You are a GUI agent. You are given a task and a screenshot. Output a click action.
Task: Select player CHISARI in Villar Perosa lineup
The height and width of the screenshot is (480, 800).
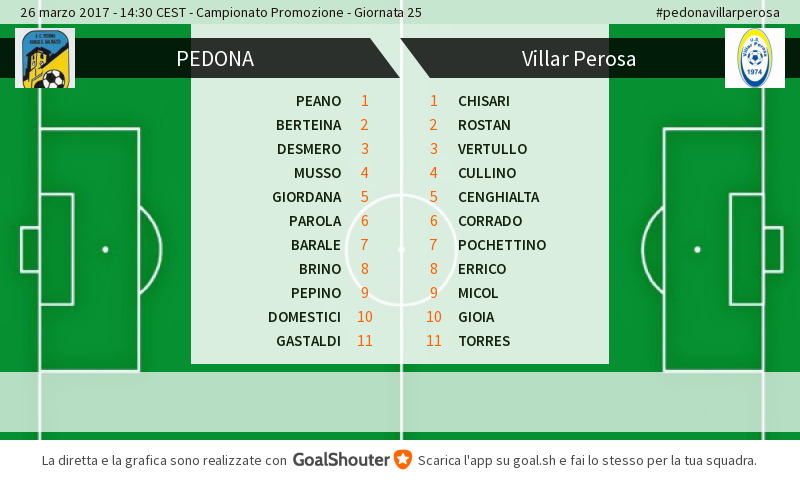point(484,101)
